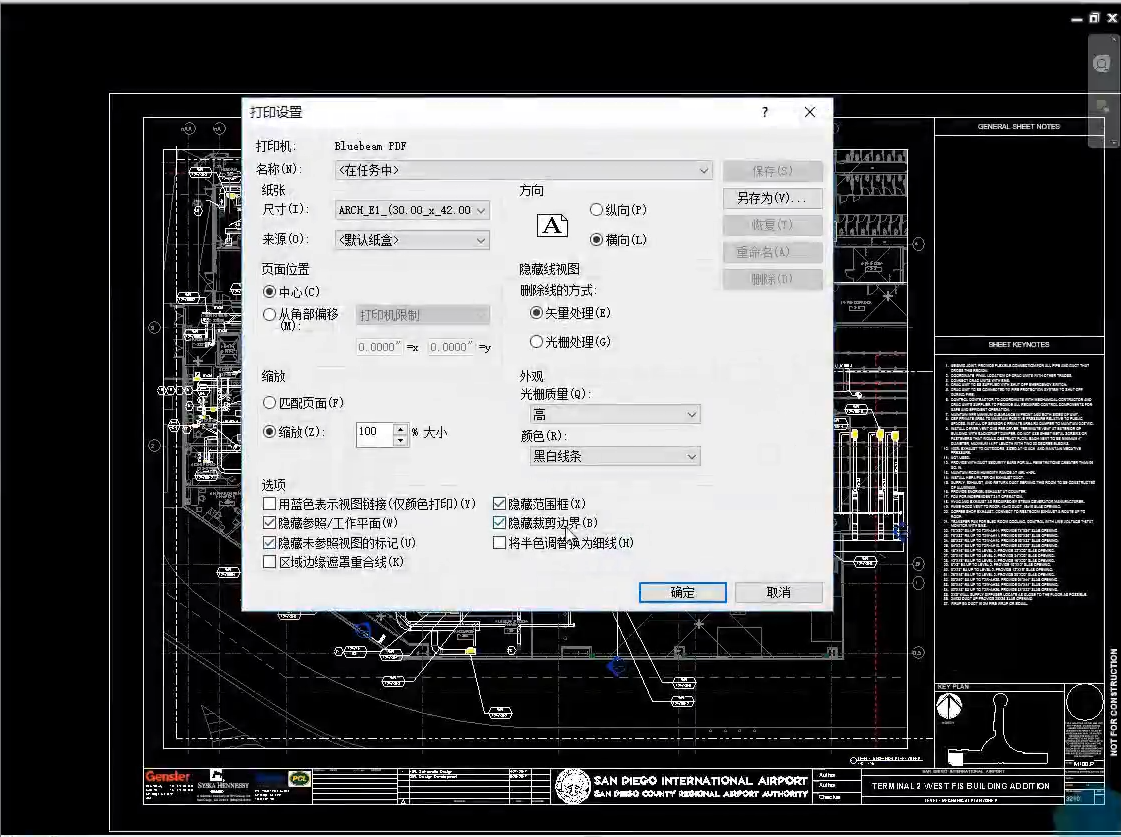Click the navigation wheel icon at right

pyautogui.click(x=1102, y=64)
